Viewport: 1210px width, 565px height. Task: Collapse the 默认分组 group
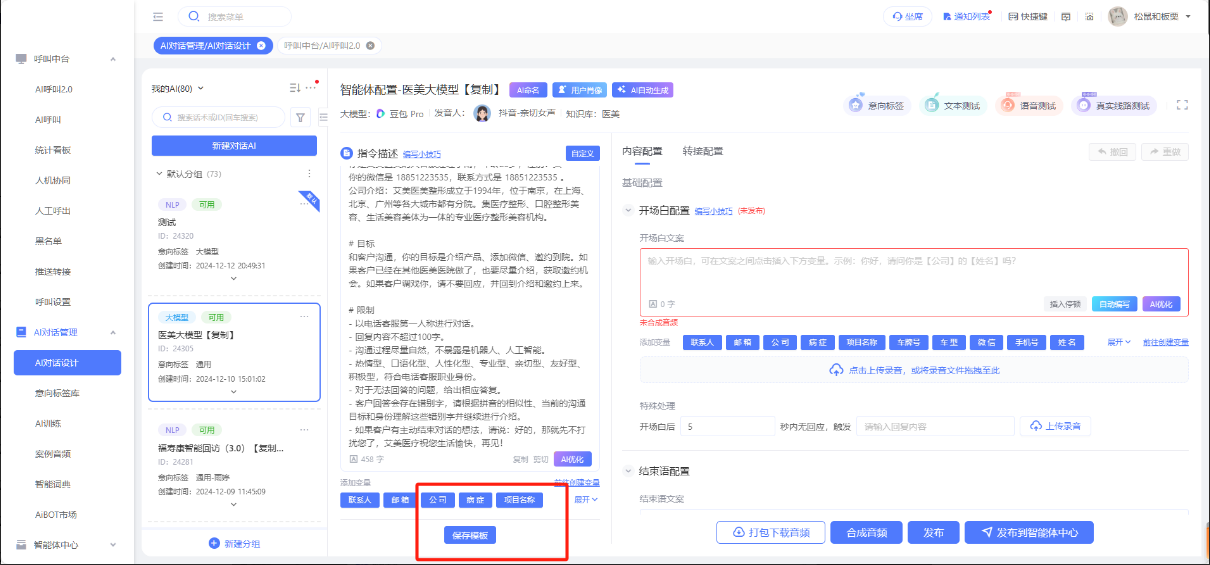click(x=159, y=174)
